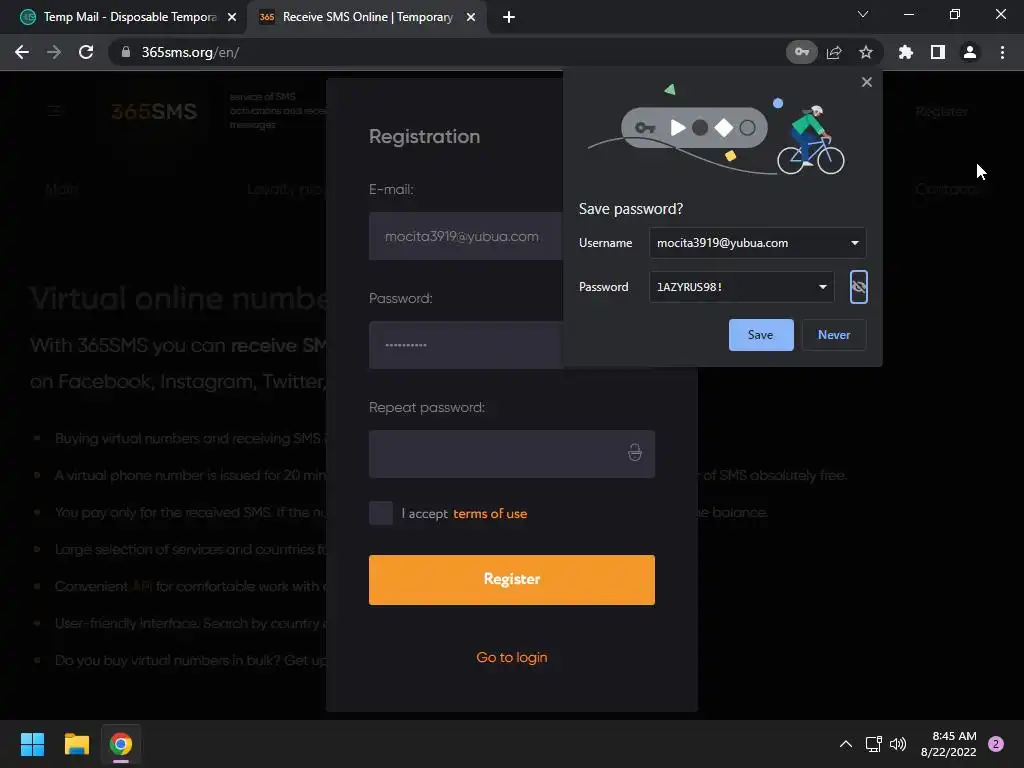Open File Explorer from taskbar
Image resolution: width=1024 pixels, height=768 pixels.
tap(76, 744)
